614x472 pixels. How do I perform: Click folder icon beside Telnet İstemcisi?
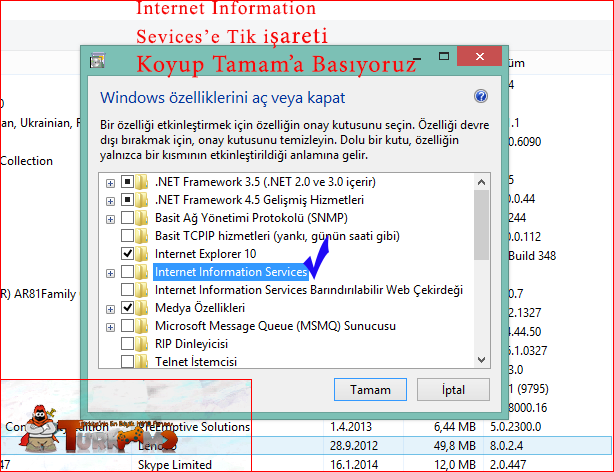(141, 361)
